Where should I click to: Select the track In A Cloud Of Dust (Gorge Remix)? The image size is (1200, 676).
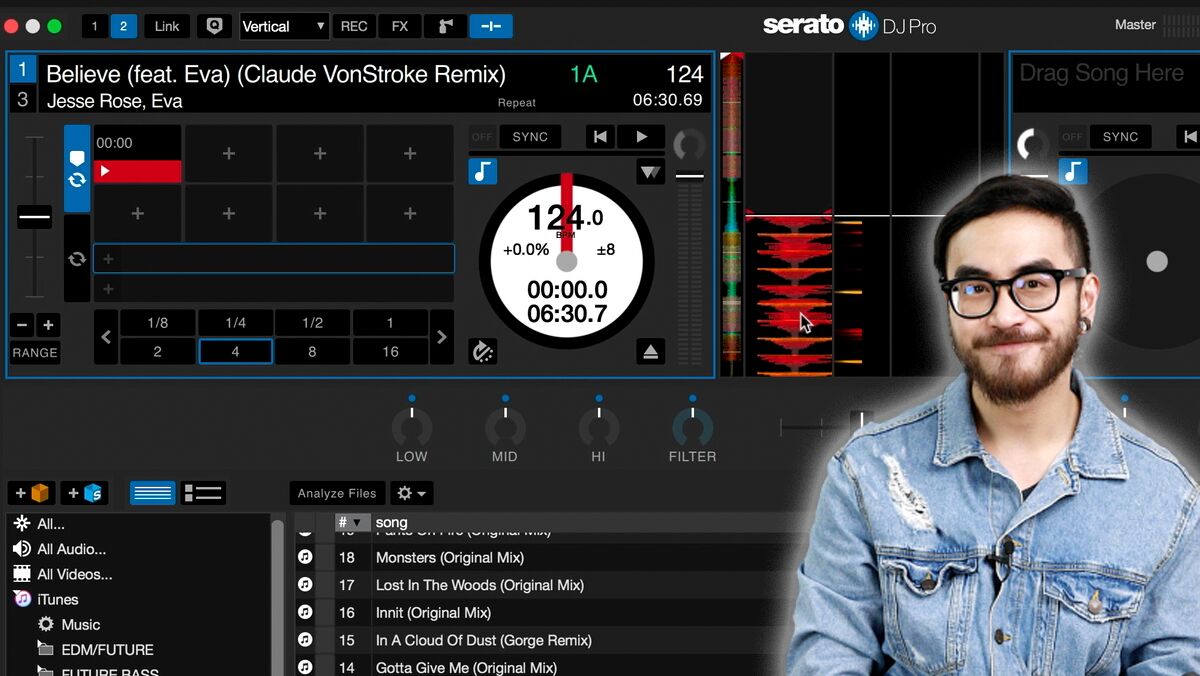(x=484, y=640)
